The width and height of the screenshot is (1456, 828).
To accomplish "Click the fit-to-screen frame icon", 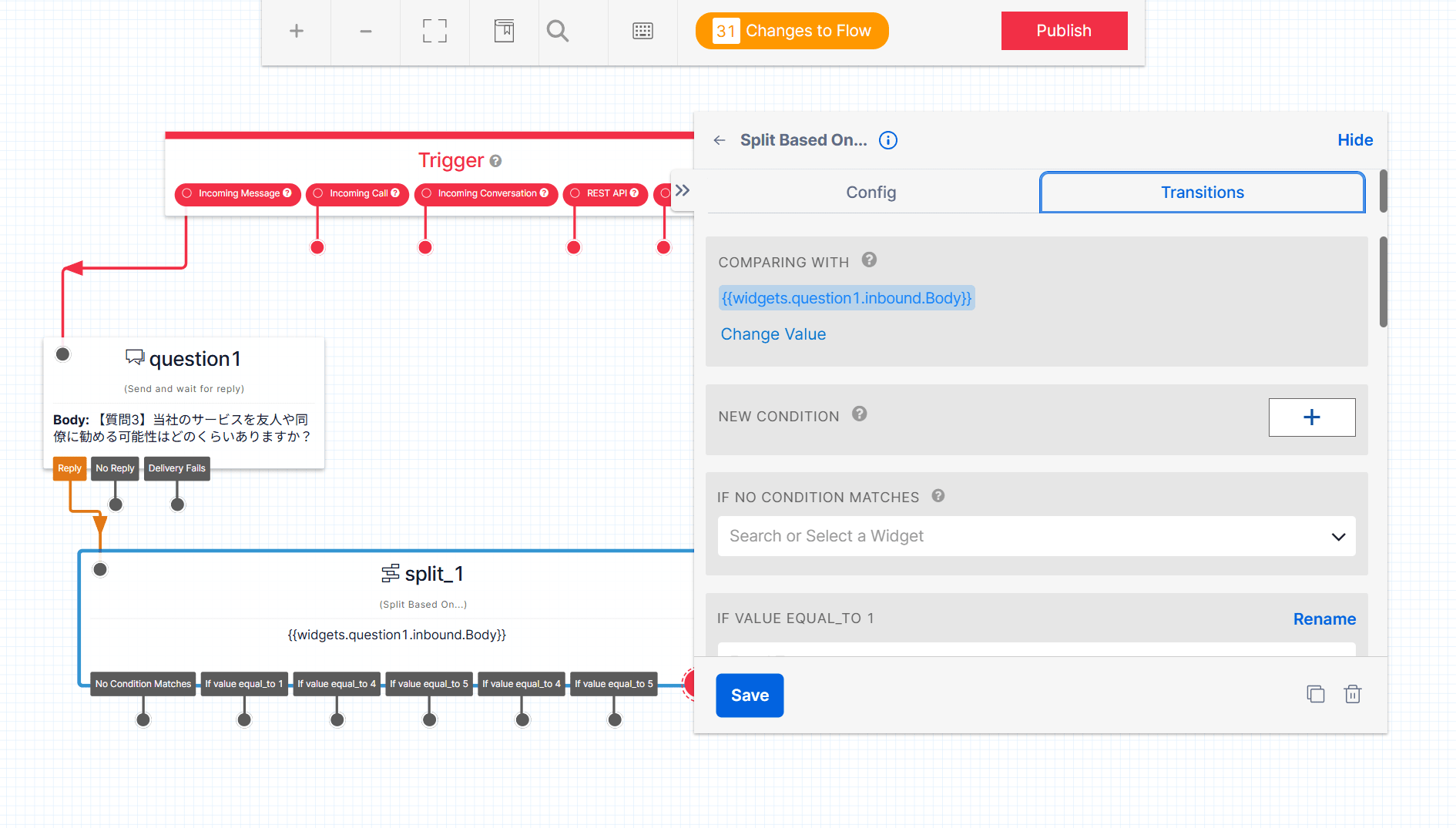I will tap(434, 31).
